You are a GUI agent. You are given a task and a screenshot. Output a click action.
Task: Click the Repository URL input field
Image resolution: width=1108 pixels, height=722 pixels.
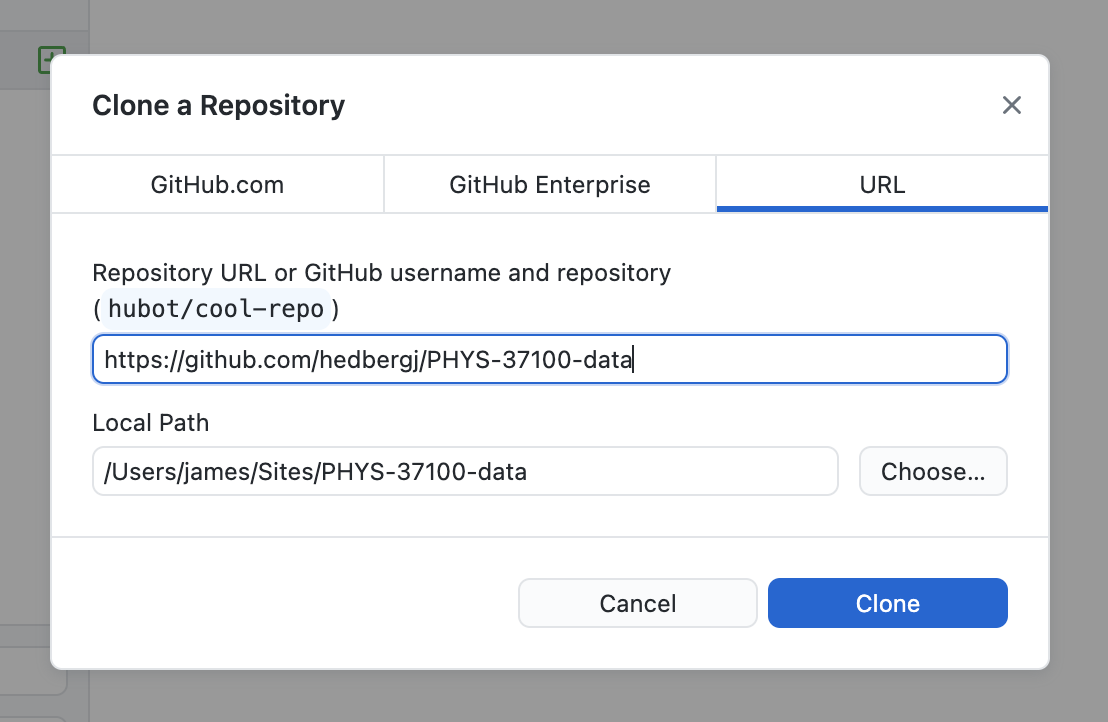tap(550, 360)
